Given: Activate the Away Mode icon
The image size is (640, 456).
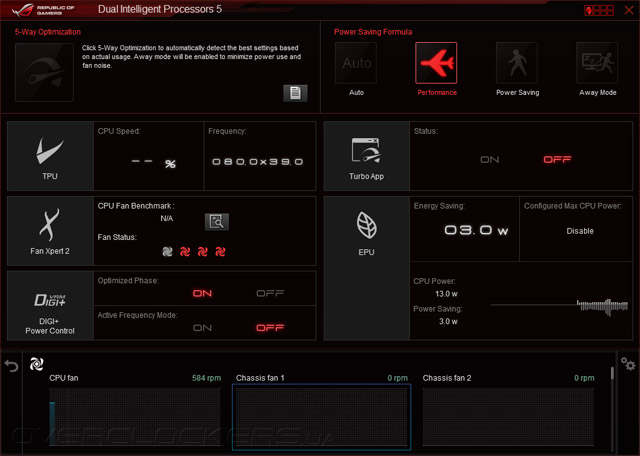Looking at the screenshot, I should coord(597,63).
